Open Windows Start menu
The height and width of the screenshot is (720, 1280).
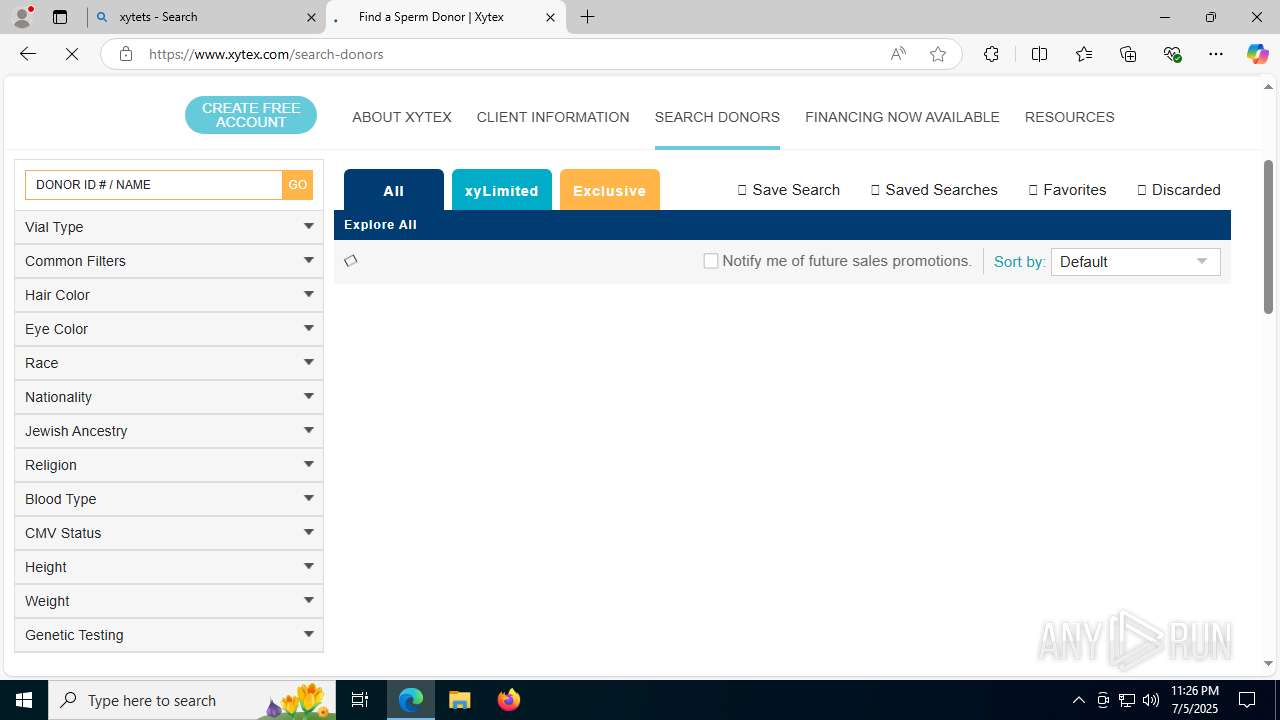pyautogui.click(x=24, y=700)
